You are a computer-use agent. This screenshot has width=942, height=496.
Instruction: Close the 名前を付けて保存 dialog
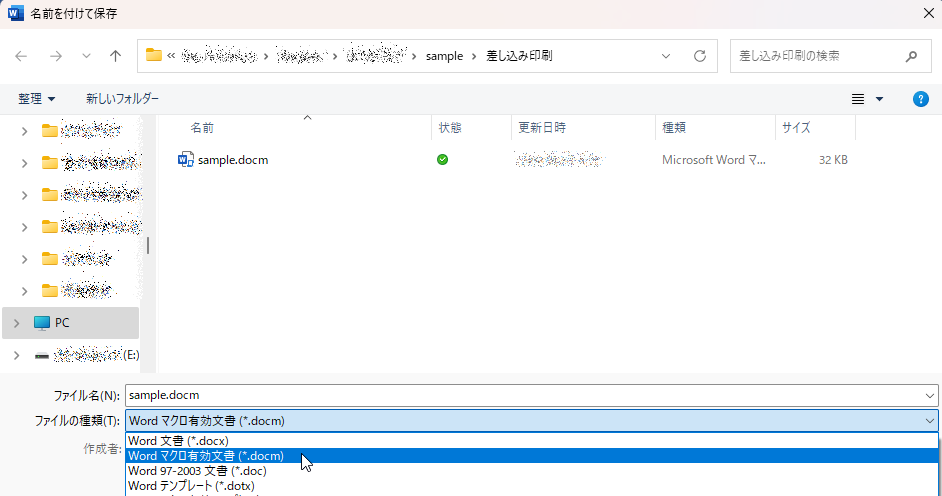coord(928,13)
